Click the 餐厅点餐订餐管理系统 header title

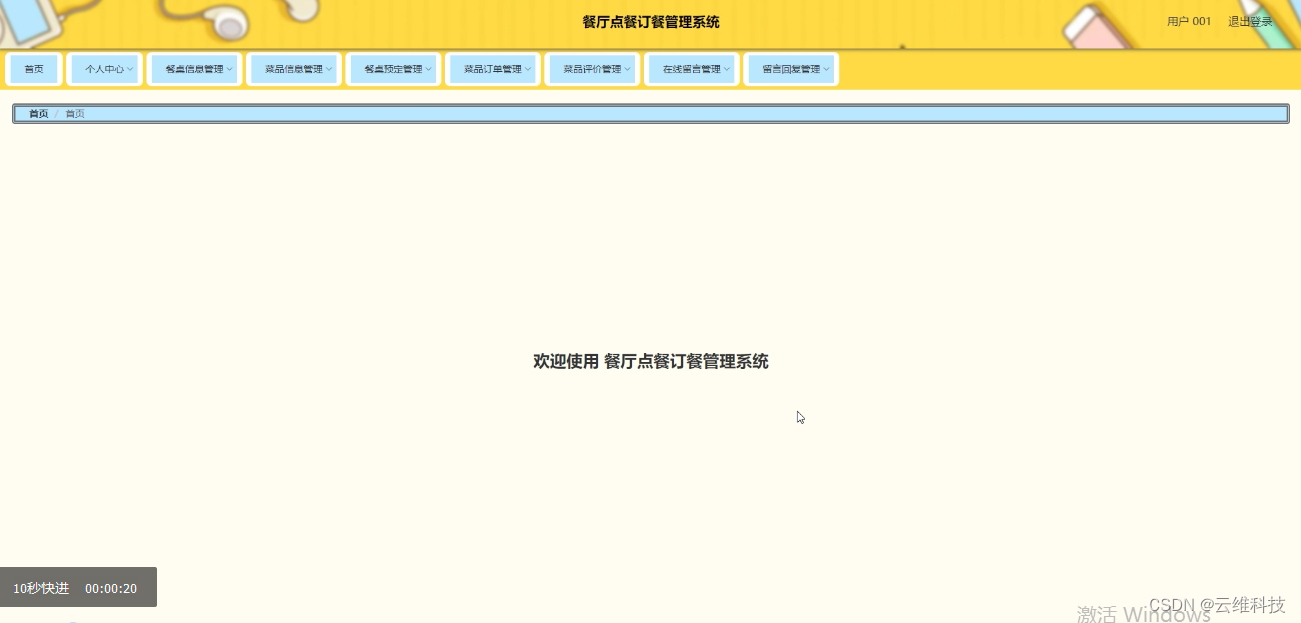click(651, 22)
